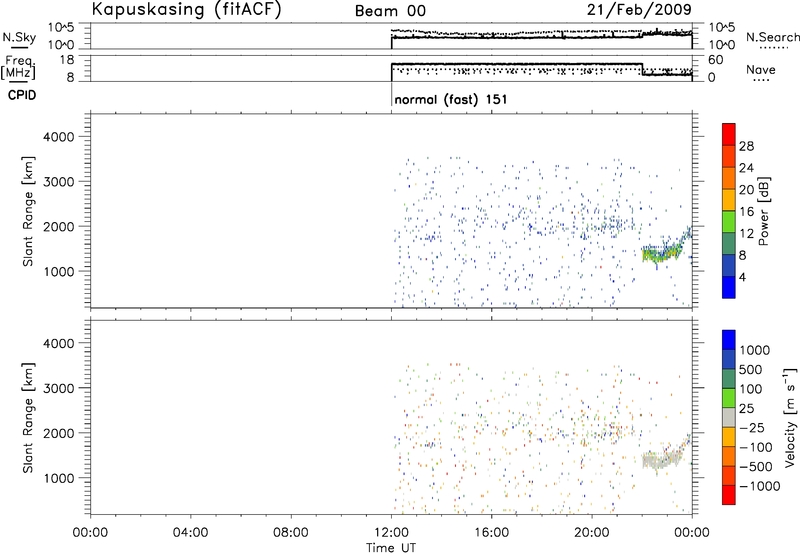800x554 pixels.
Task: Click the gray Velocity swatch between 25 and -25
Action: click(729, 418)
